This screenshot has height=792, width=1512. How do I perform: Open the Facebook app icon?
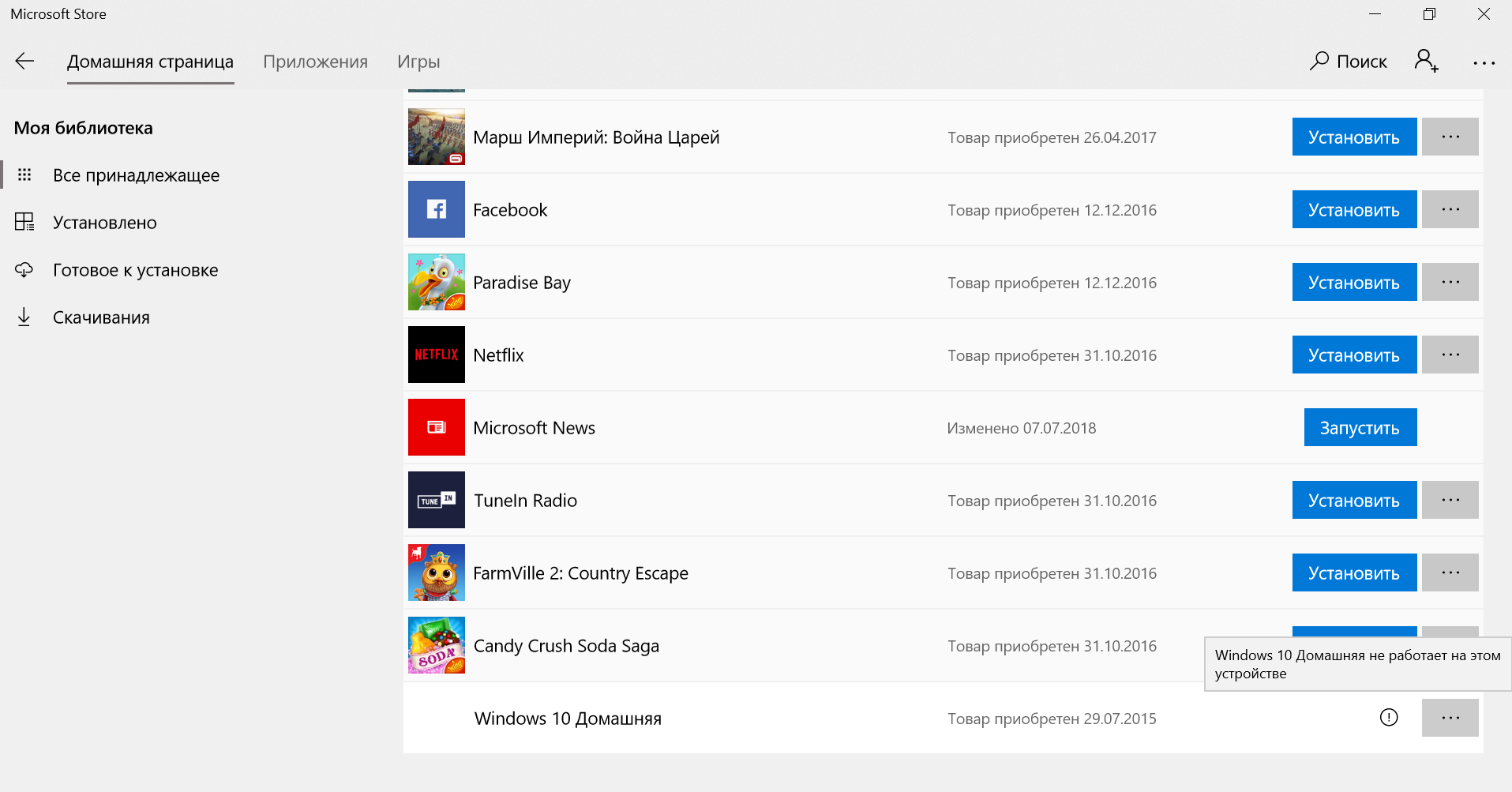click(x=437, y=209)
